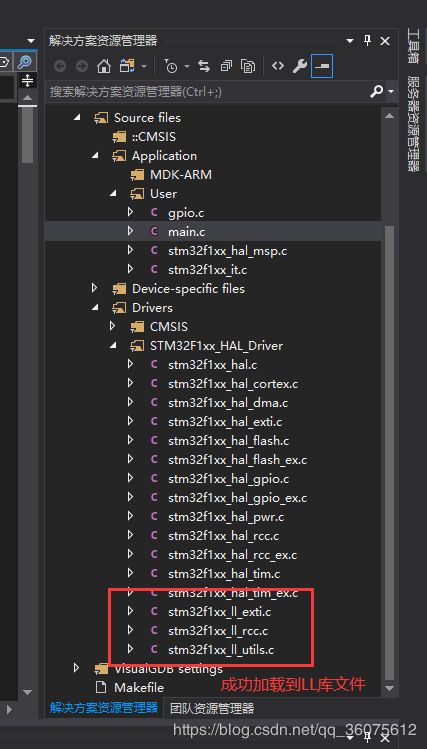Expand the gpio.c file node

tap(130, 212)
